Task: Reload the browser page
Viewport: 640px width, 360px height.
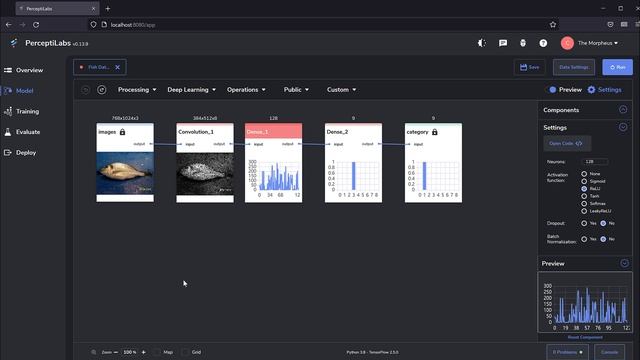Action: tap(36, 24)
